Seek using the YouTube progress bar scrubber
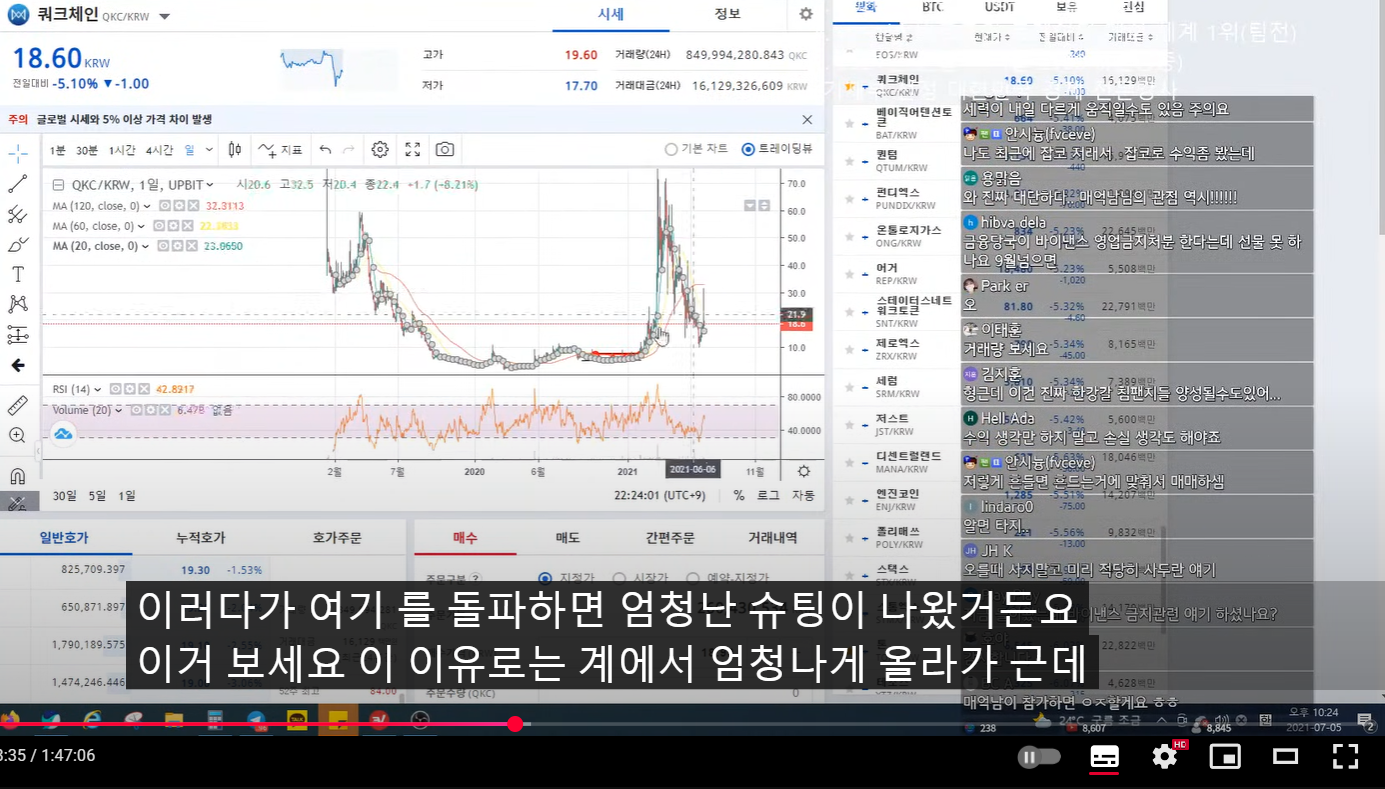The image size is (1385, 789). (x=515, y=724)
